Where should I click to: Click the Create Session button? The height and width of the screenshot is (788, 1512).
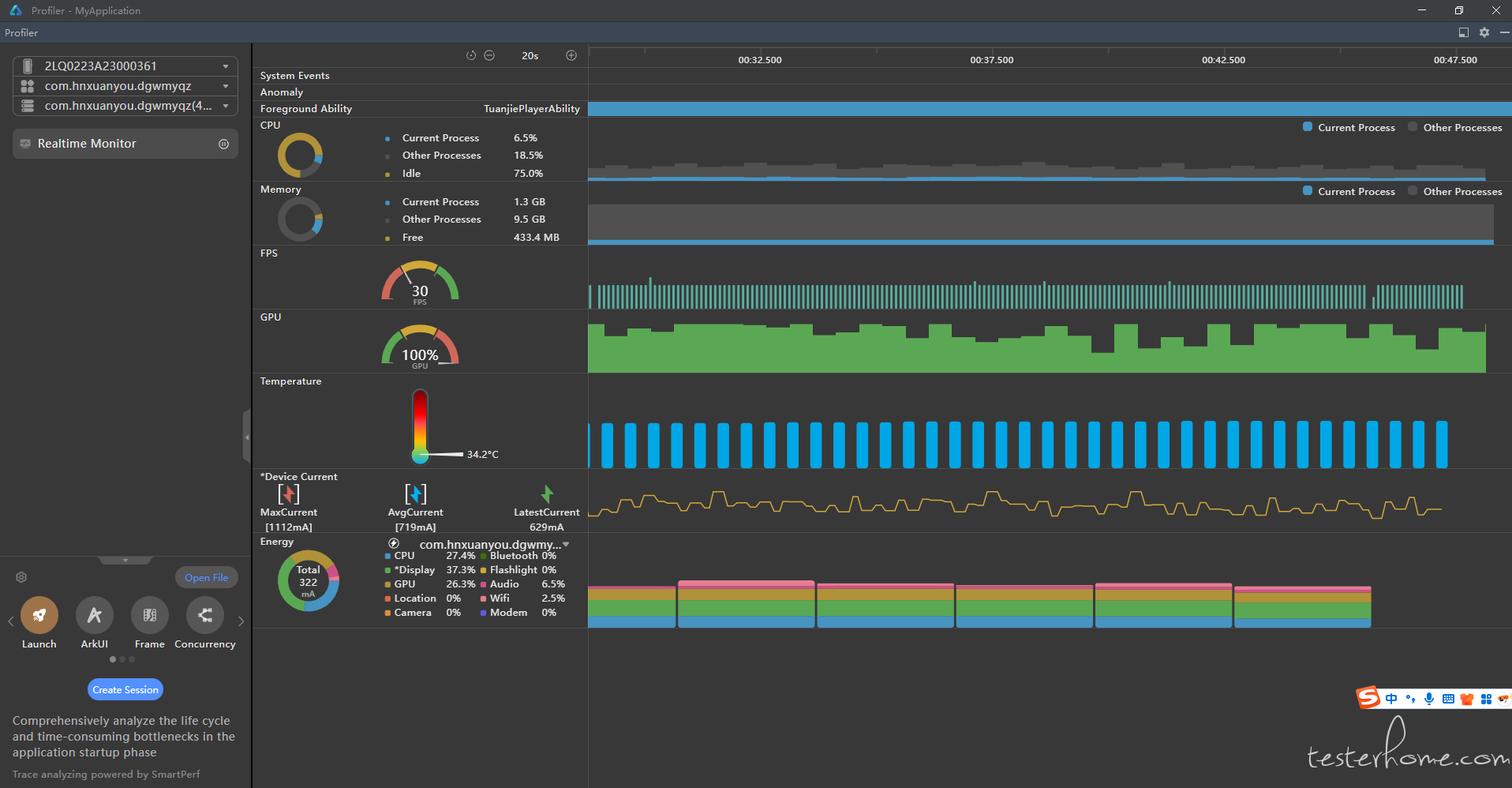pyautogui.click(x=125, y=689)
